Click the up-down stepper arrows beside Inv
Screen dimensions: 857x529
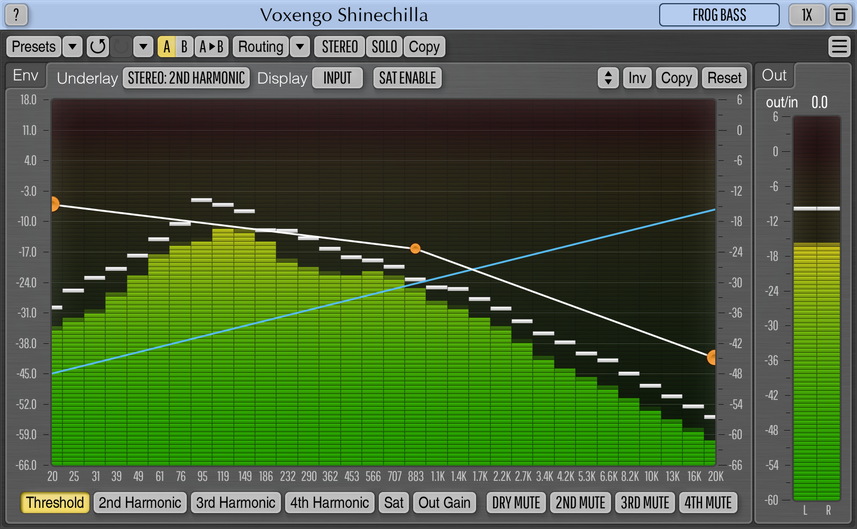607,78
